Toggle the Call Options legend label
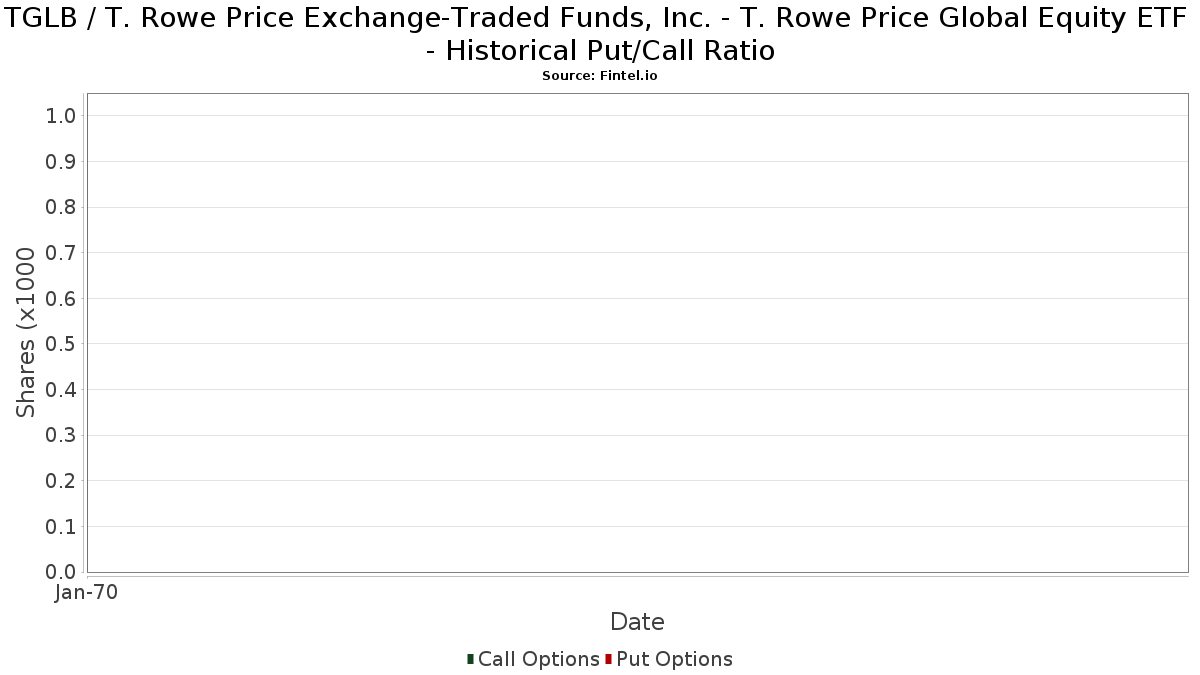Image resolution: width=1200 pixels, height=675 pixels. 539,659
